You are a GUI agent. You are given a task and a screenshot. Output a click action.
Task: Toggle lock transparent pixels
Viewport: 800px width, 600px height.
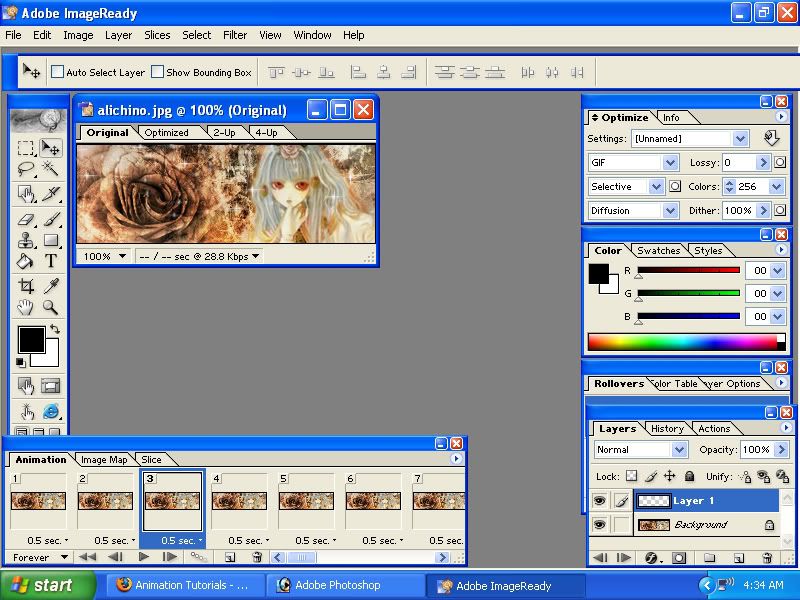(x=632, y=476)
